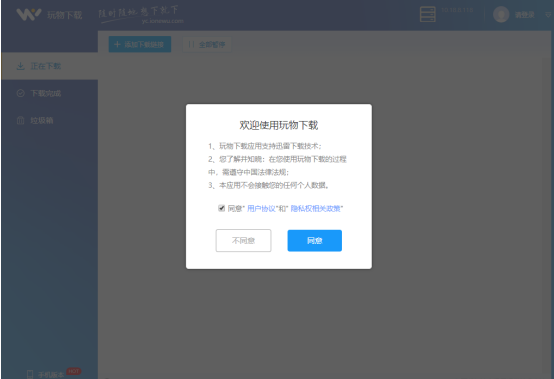Click the pause bars icon on the pause all button
Screen dimensions: 554x379
point(191,44)
